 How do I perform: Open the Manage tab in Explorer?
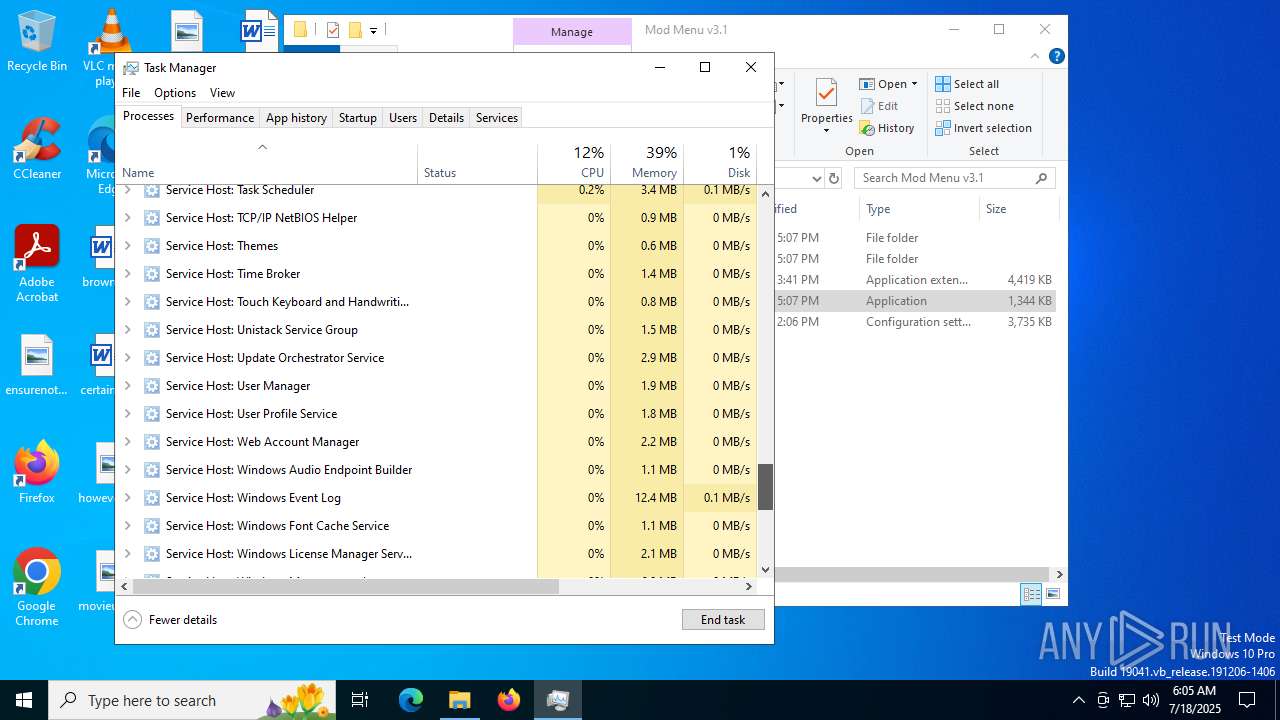[x=572, y=32]
